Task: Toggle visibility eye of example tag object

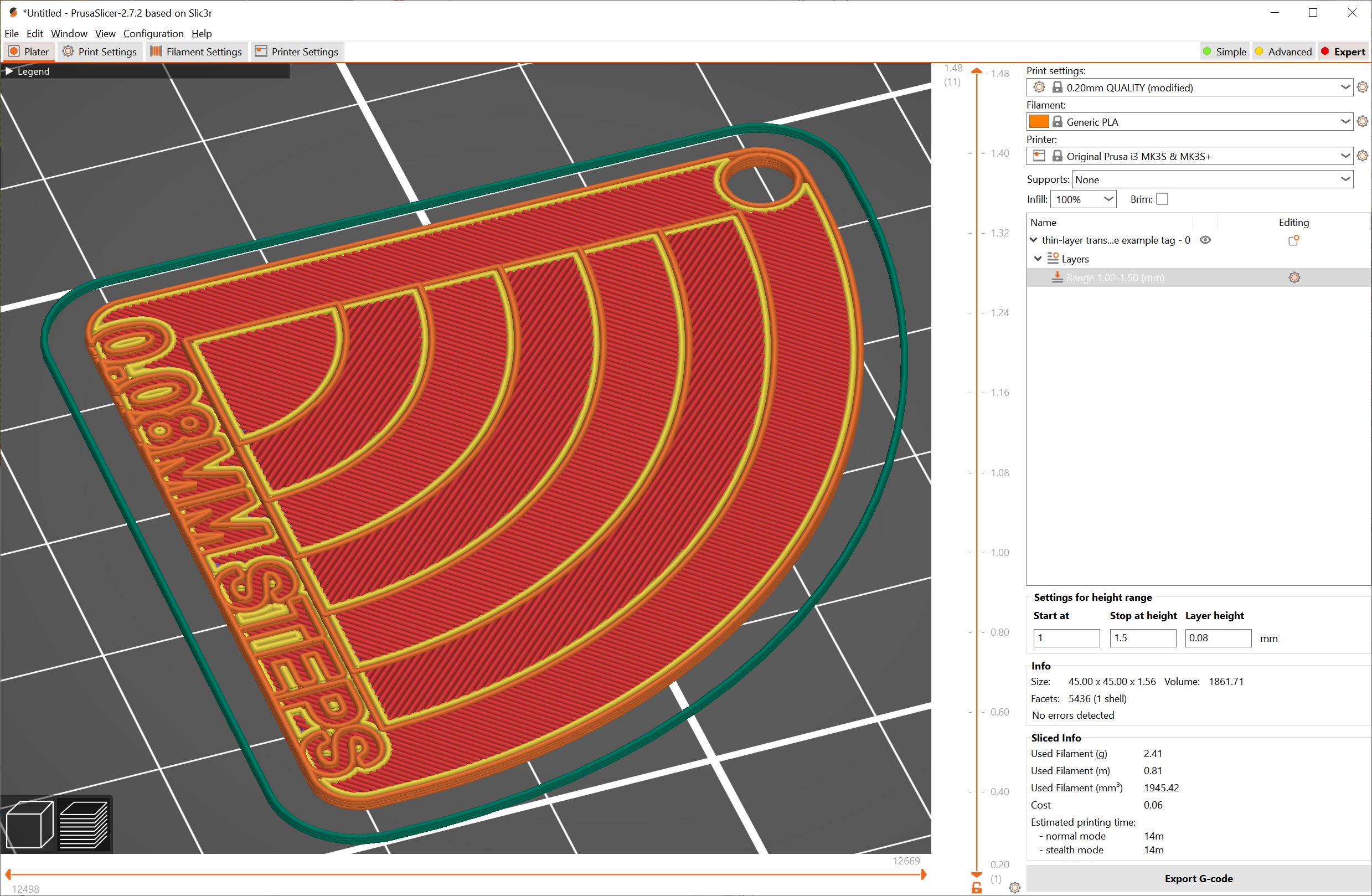Action: 1205,240
